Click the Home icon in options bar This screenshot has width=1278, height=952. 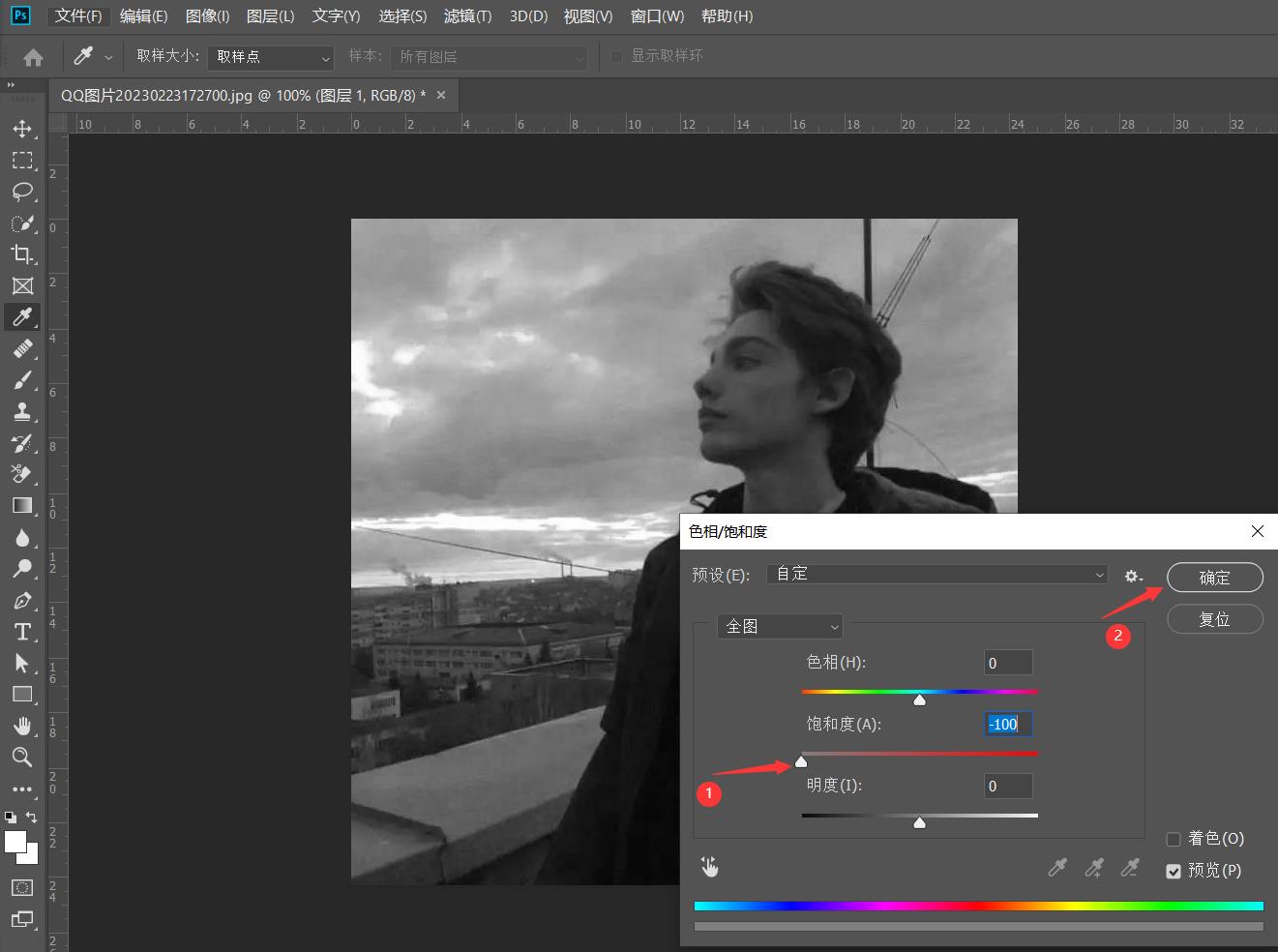(x=33, y=57)
